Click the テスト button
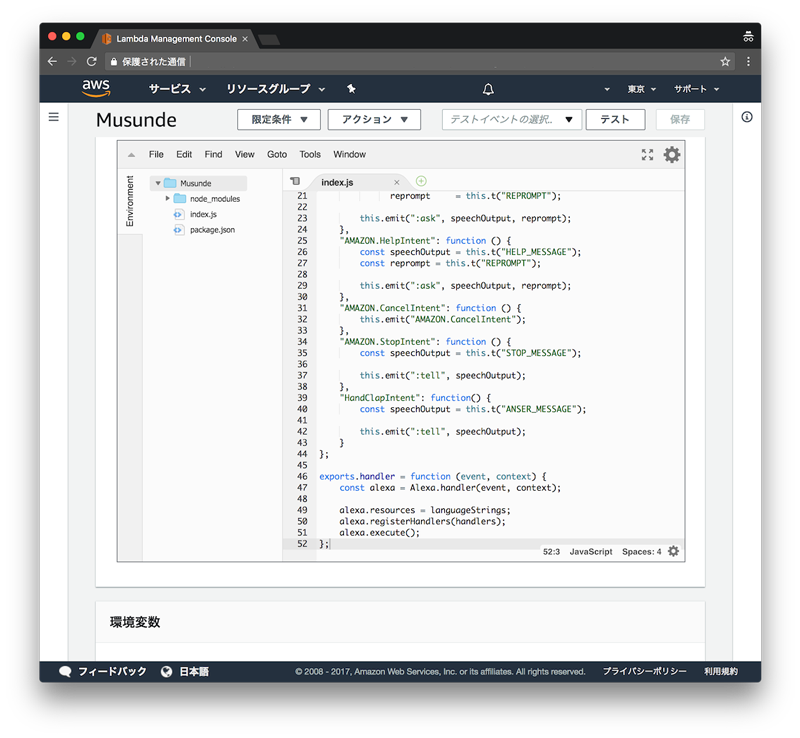 pyautogui.click(x=615, y=119)
